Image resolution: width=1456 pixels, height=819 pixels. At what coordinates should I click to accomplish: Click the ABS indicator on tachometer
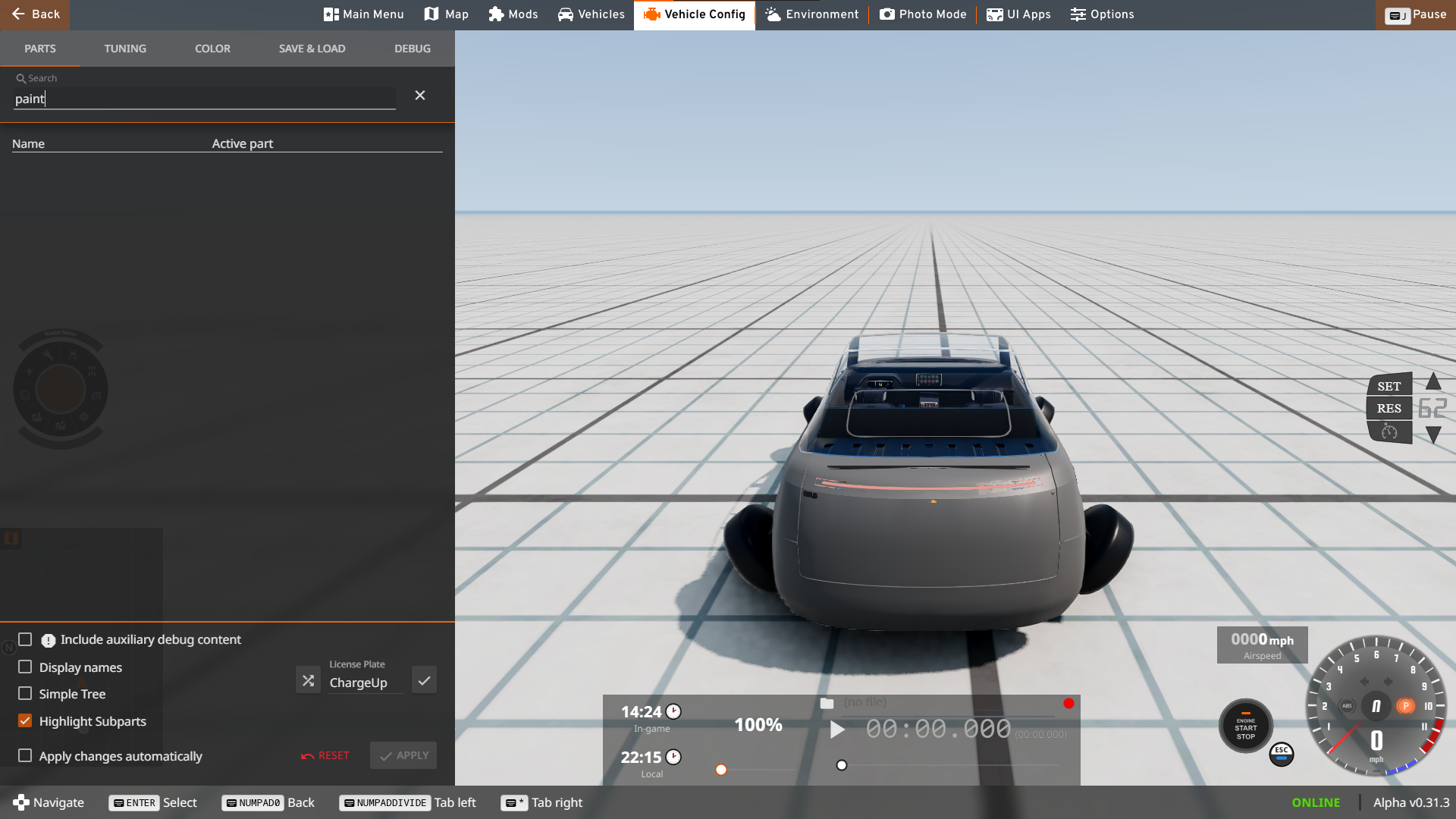[1347, 706]
